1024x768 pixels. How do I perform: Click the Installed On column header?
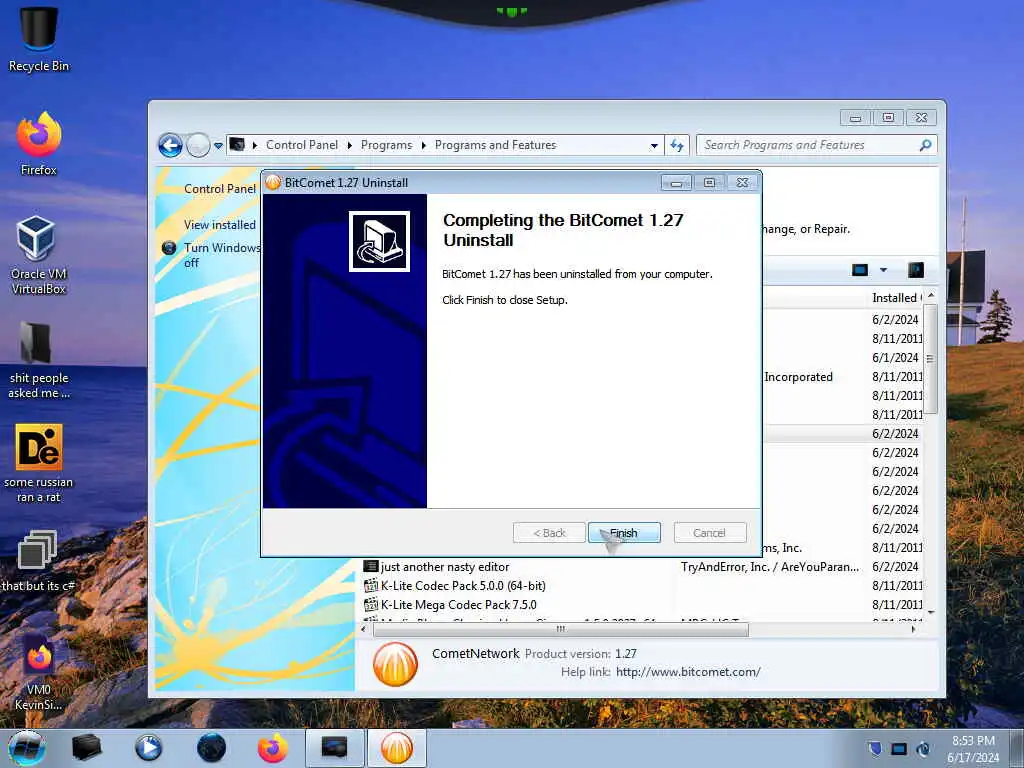[x=897, y=298]
